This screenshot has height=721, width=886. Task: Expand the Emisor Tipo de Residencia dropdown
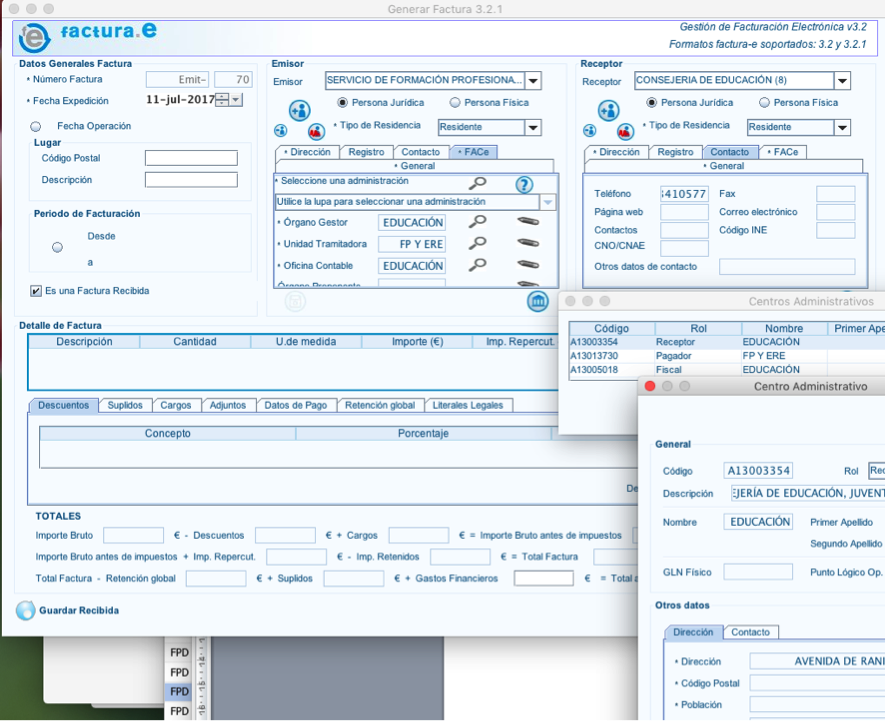(533, 128)
